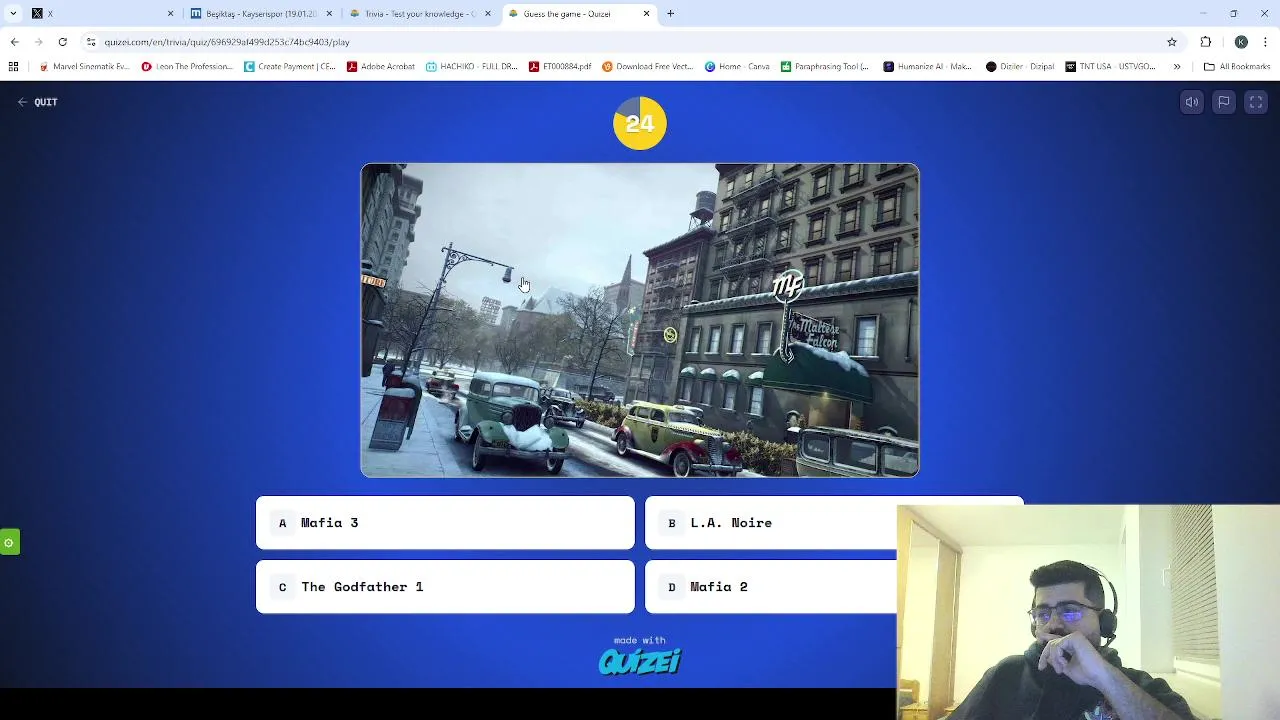Viewport: 1280px width, 720px height.
Task: Click the yellow countdown timer circle
Action: click(640, 123)
